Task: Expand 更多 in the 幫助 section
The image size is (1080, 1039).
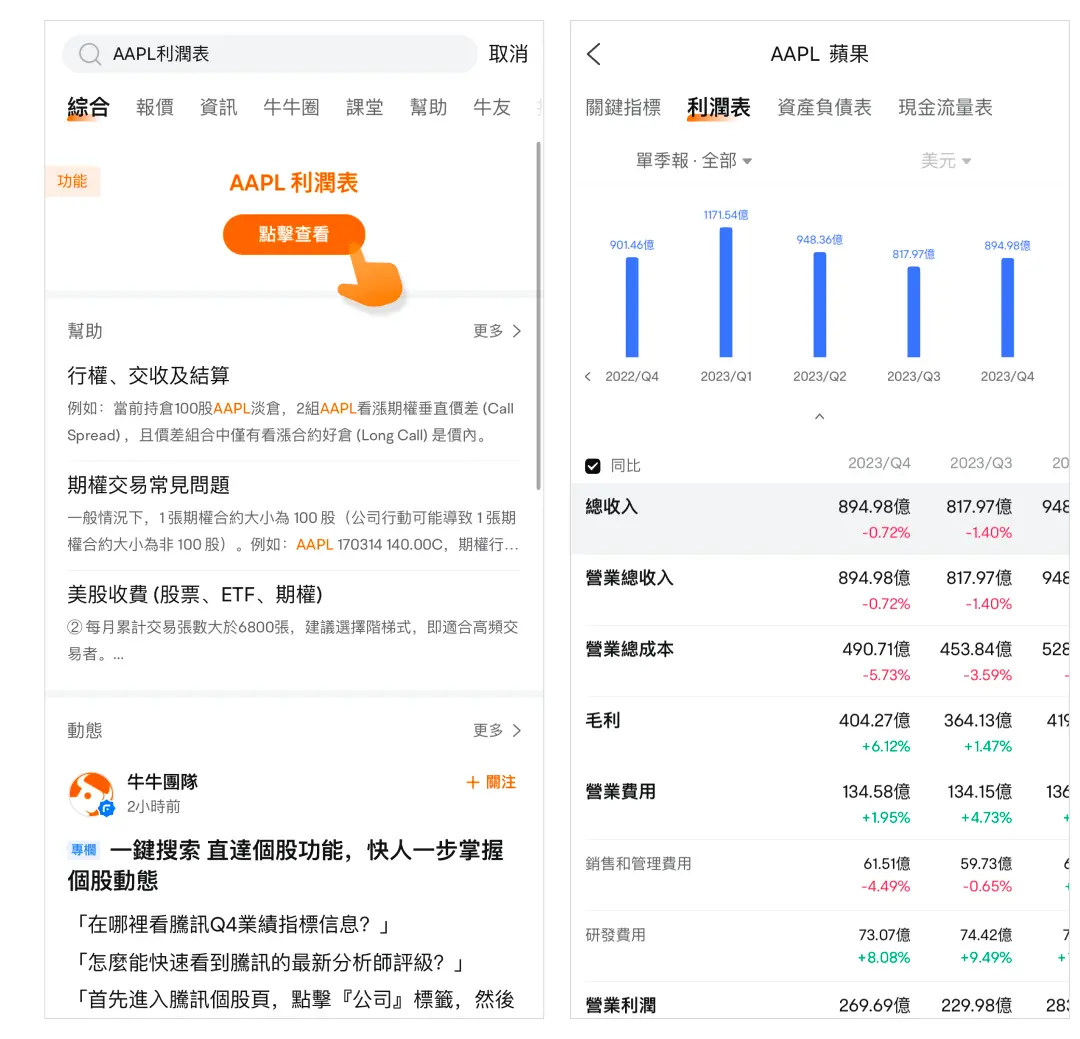Action: click(497, 331)
